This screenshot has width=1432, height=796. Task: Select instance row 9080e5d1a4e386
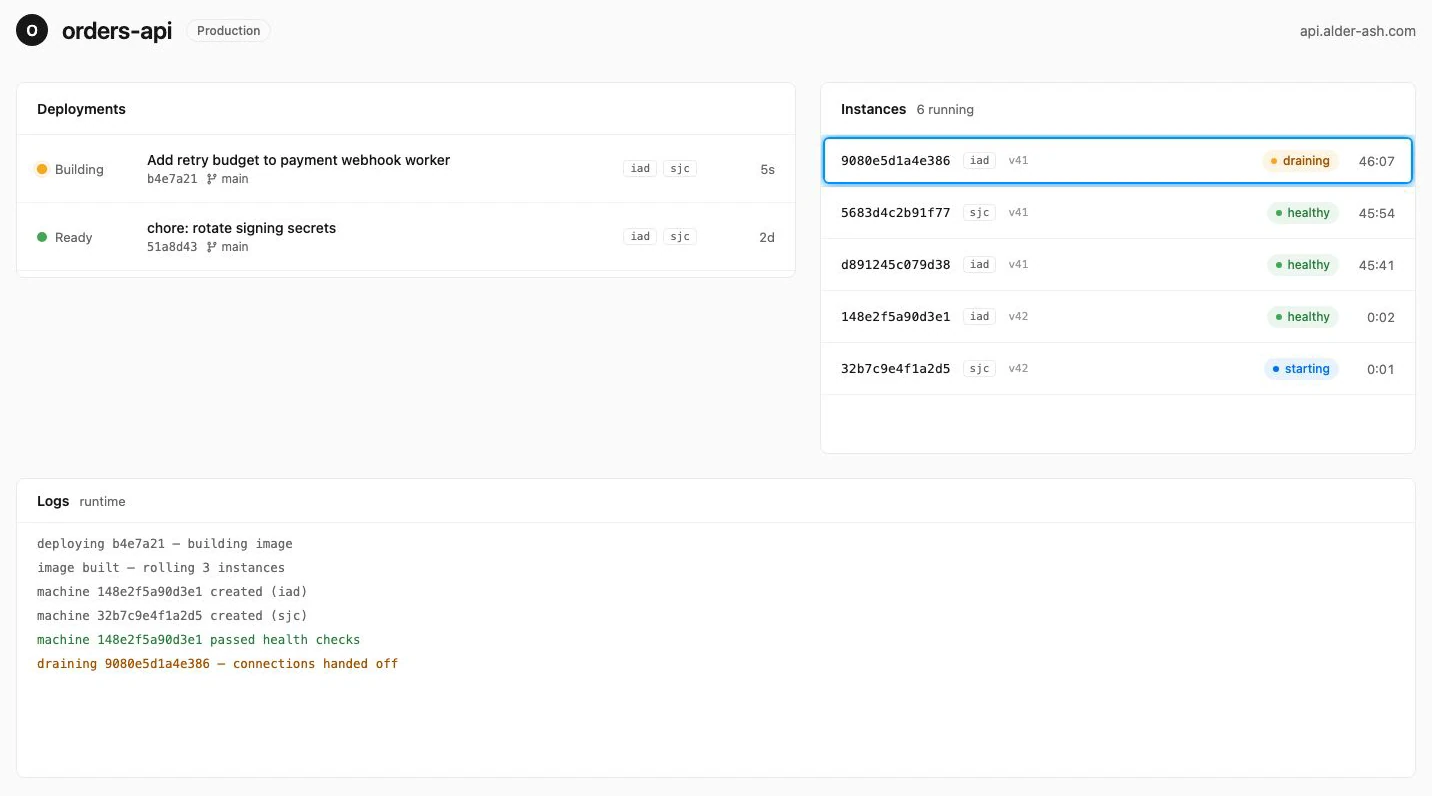click(1118, 161)
